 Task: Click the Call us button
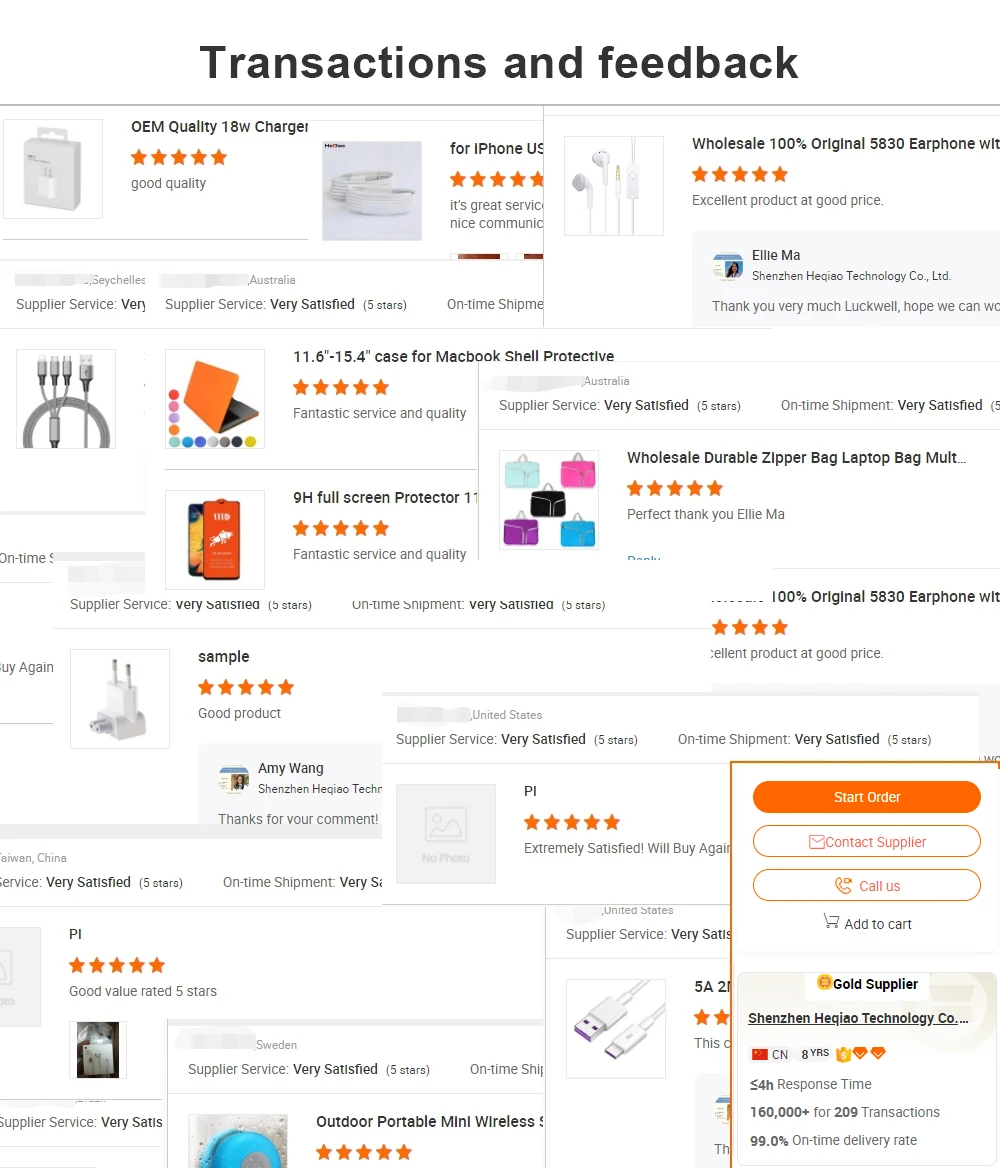(x=867, y=886)
